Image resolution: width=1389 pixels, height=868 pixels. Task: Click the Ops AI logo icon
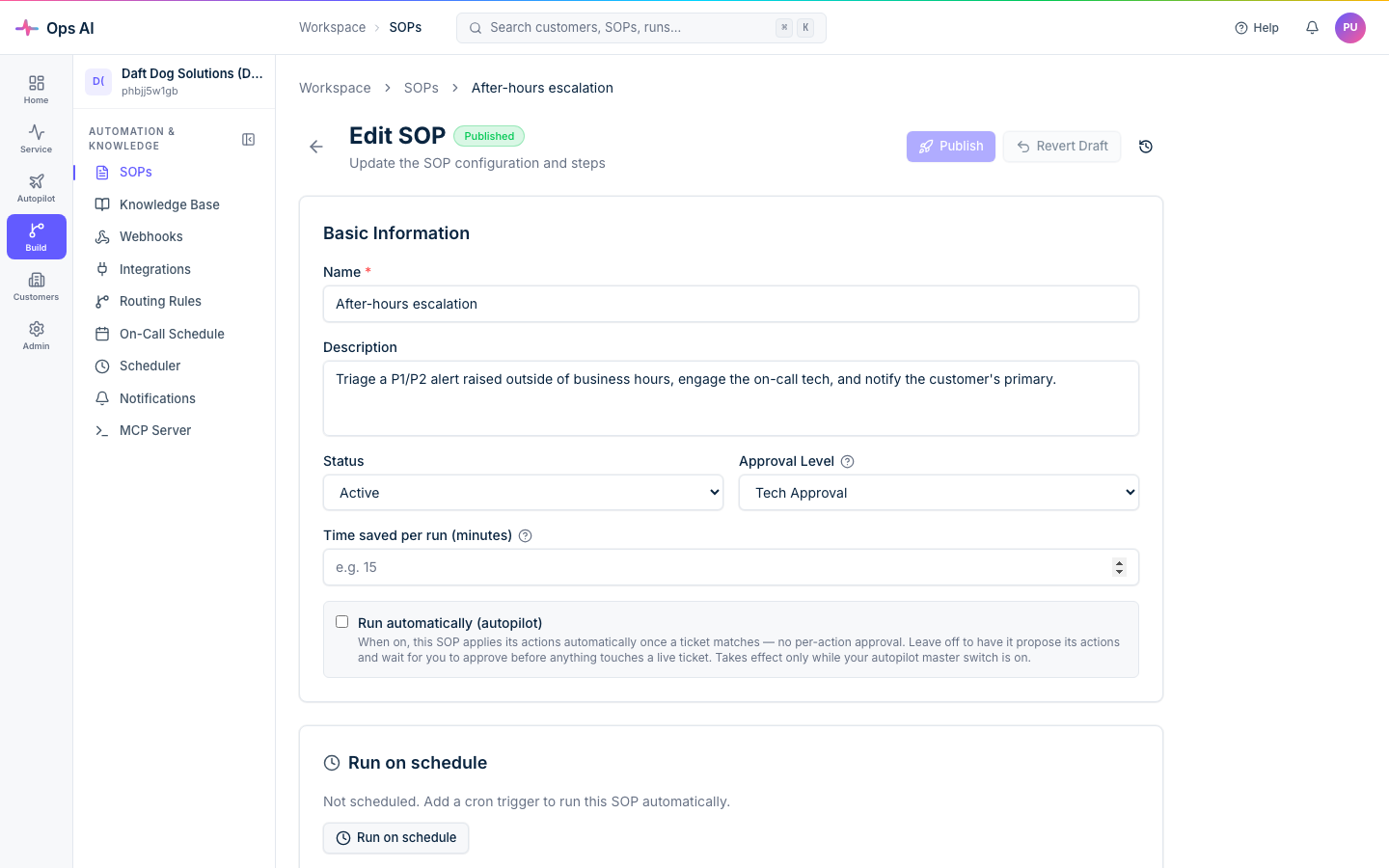point(27,28)
